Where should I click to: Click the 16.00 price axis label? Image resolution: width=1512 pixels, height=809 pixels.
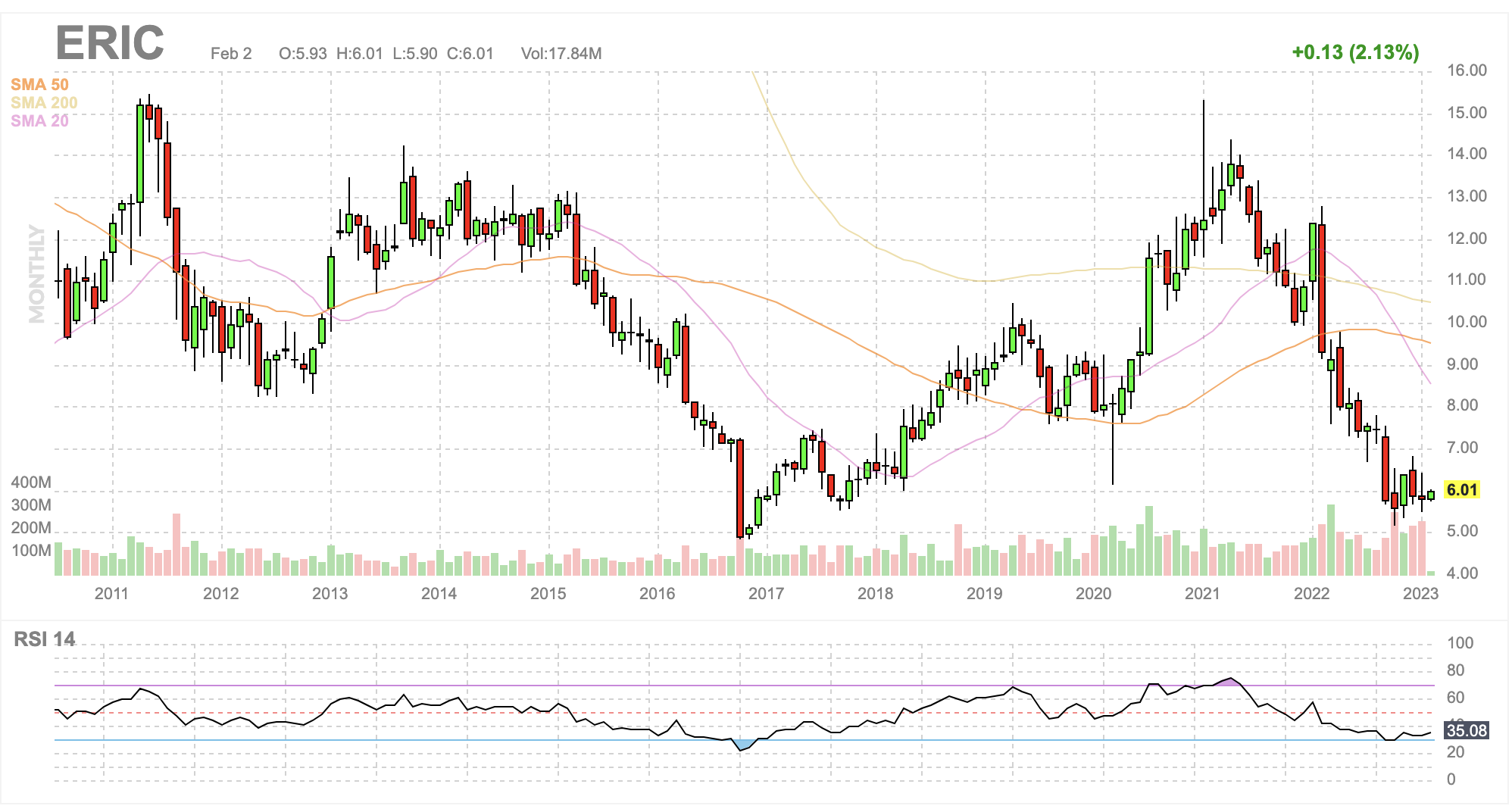(1467, 70)
